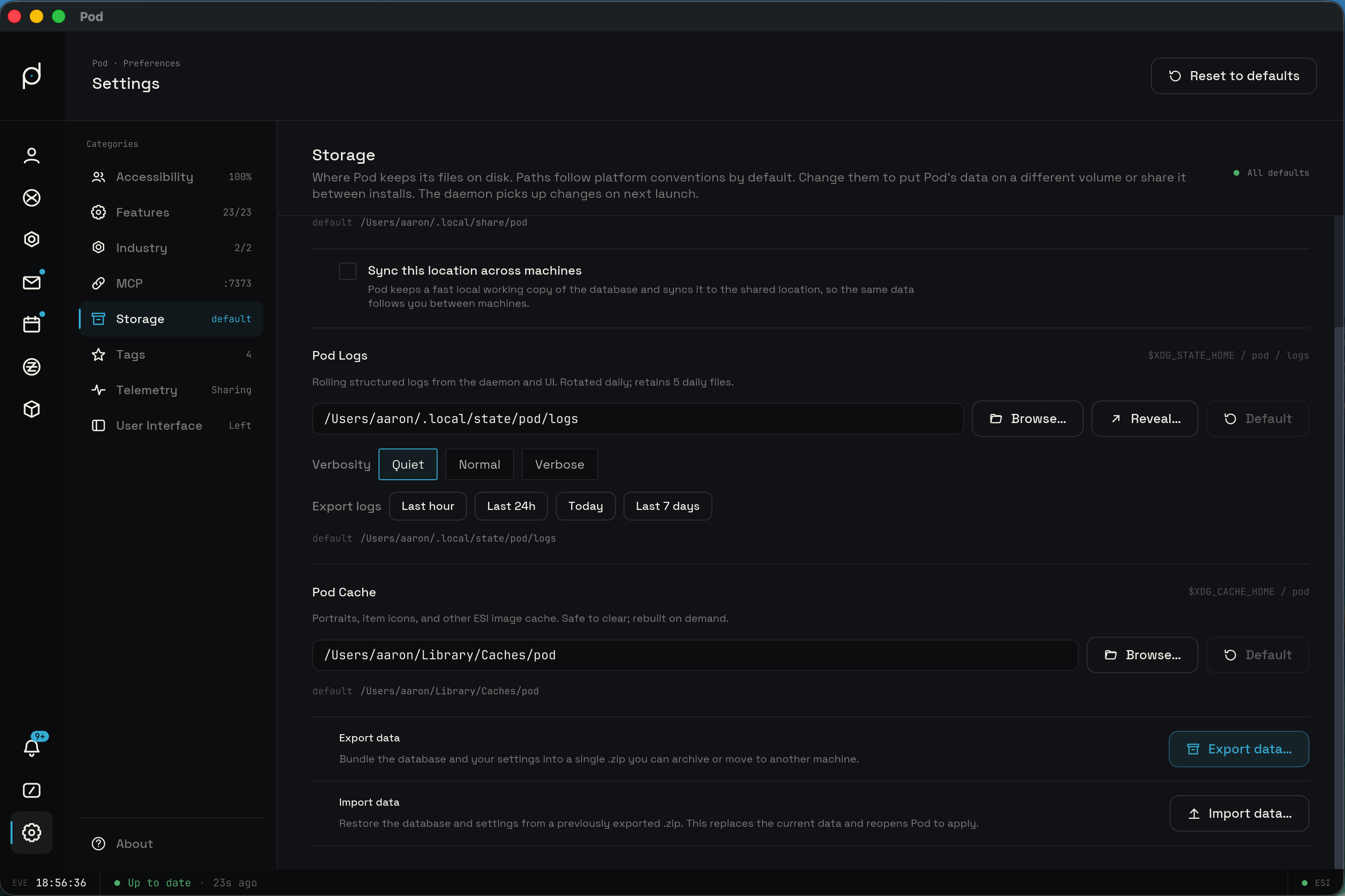
Task: Click default /Users/aaron/.local/state/pod/logs line
Action: (x=434, y=538)
